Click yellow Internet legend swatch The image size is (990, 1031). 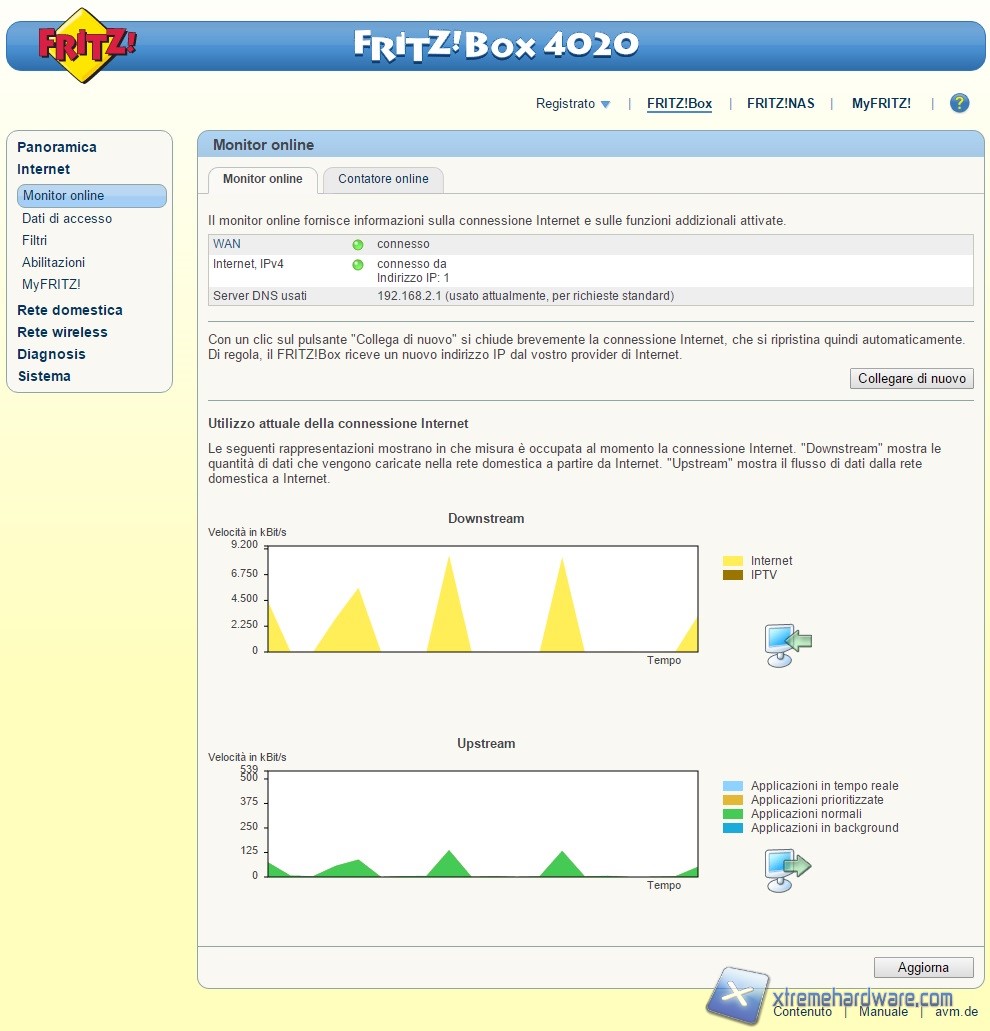click(733, 561)
